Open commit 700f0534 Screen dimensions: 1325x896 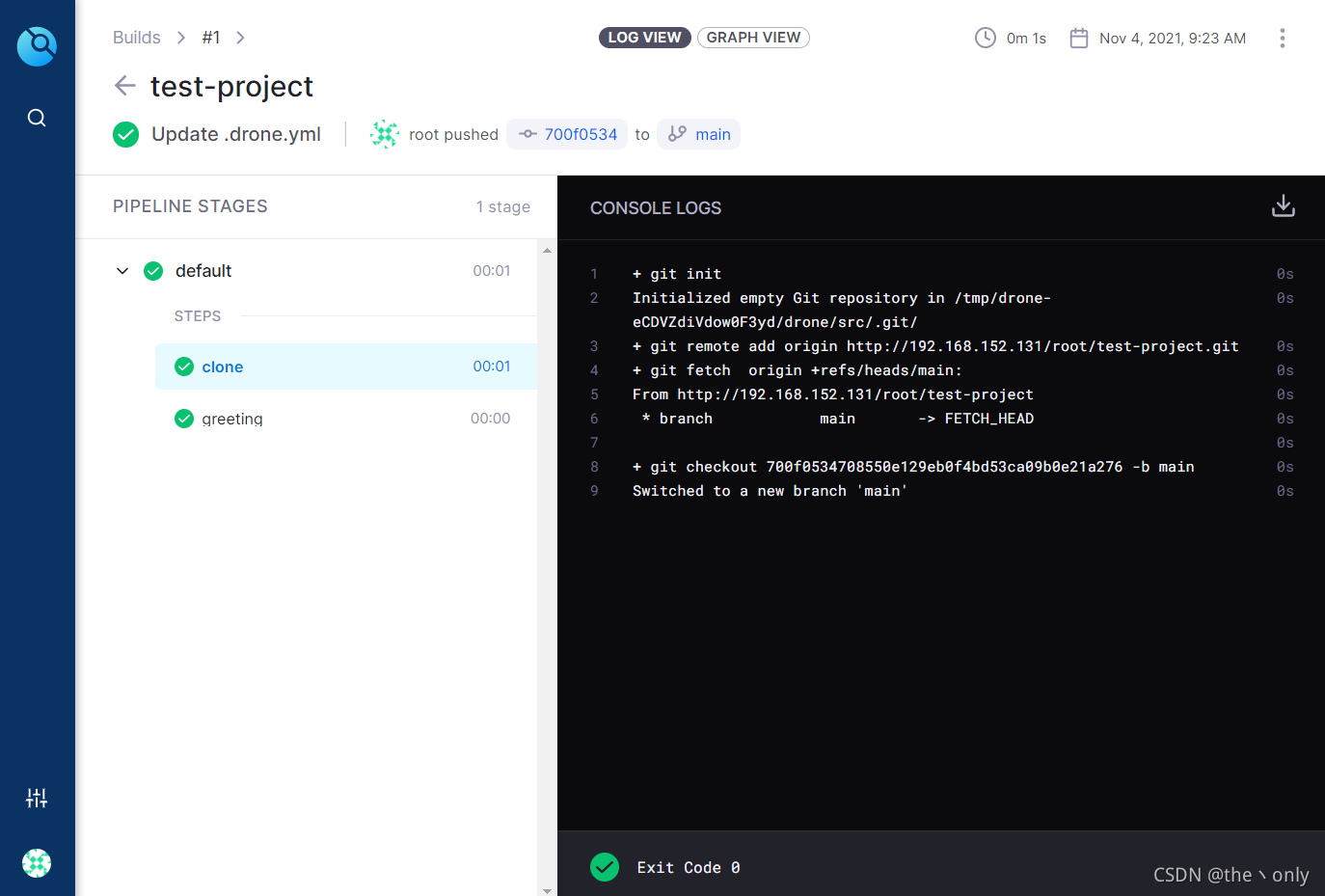579,134
